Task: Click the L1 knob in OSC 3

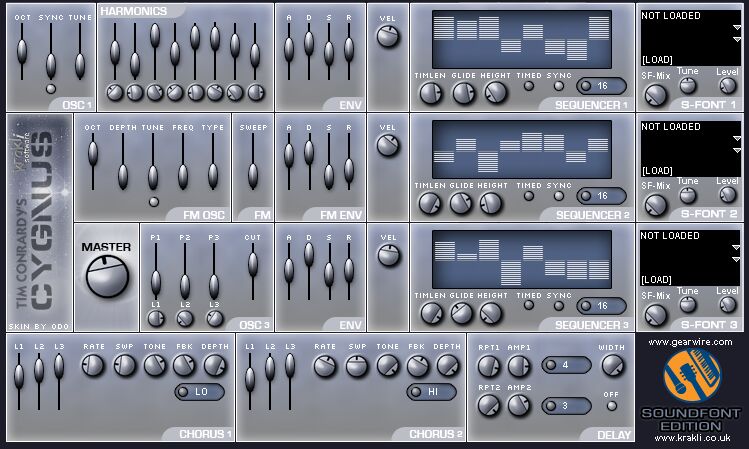Action: (156, 318)
